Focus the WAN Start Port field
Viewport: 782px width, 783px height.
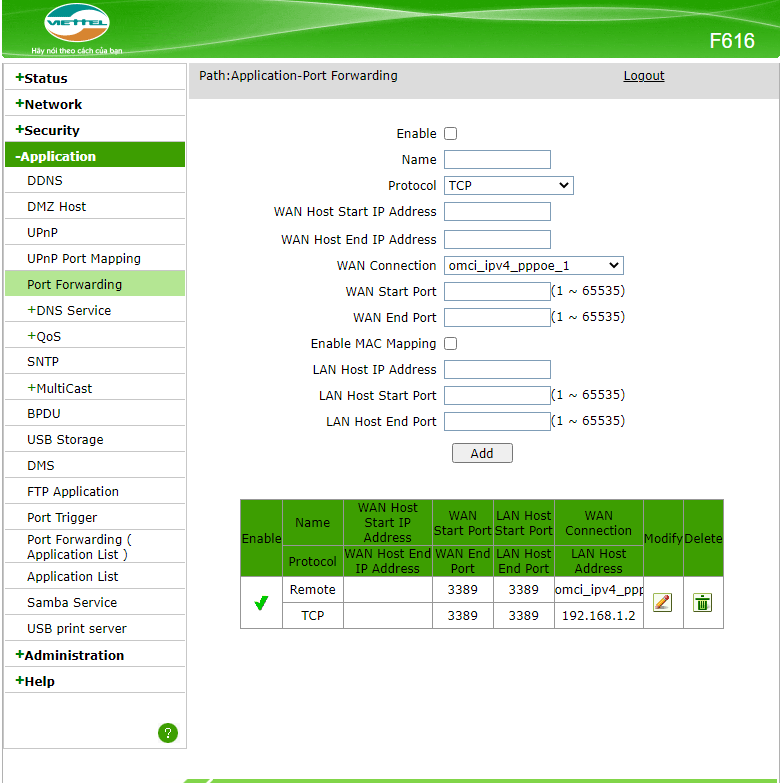497,292
